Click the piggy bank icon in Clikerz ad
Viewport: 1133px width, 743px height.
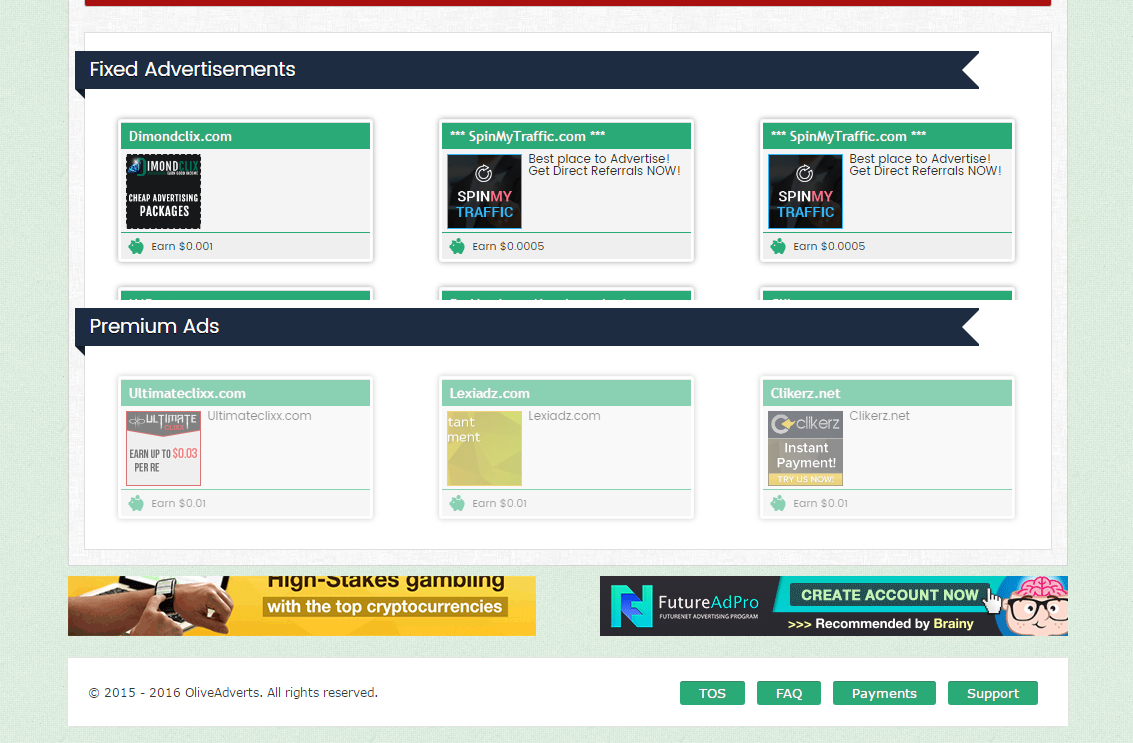coord(777,504)
